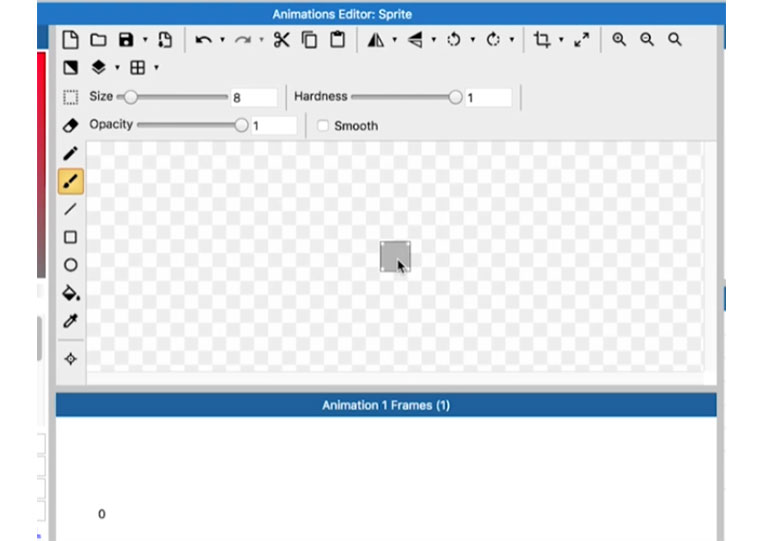Click the Opacity value field
763x541 pixels.
click(x=273, y=126)
